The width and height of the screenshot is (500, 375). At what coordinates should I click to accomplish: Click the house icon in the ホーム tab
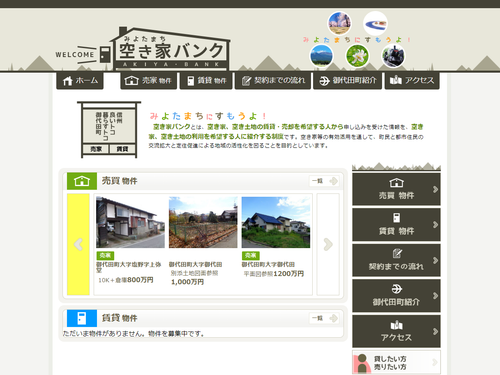68,81
